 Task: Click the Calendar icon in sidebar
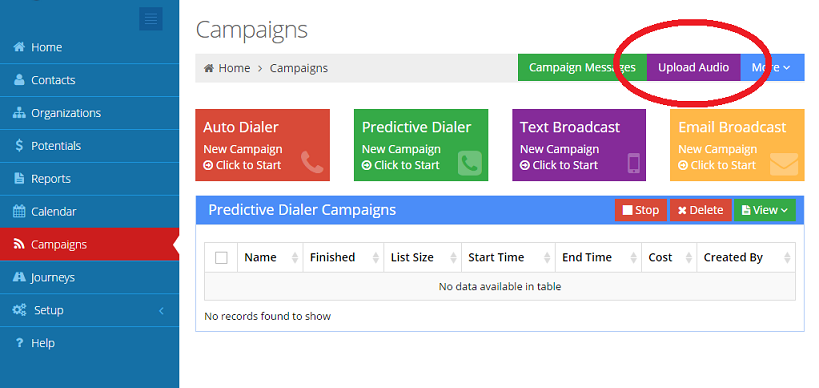pyautogui.click(x=19, y=211)
